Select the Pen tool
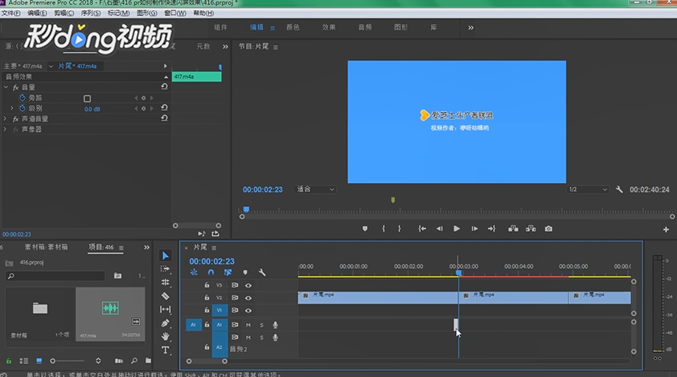The height and width of the screenshot is (377, 677). pos(165,323)
